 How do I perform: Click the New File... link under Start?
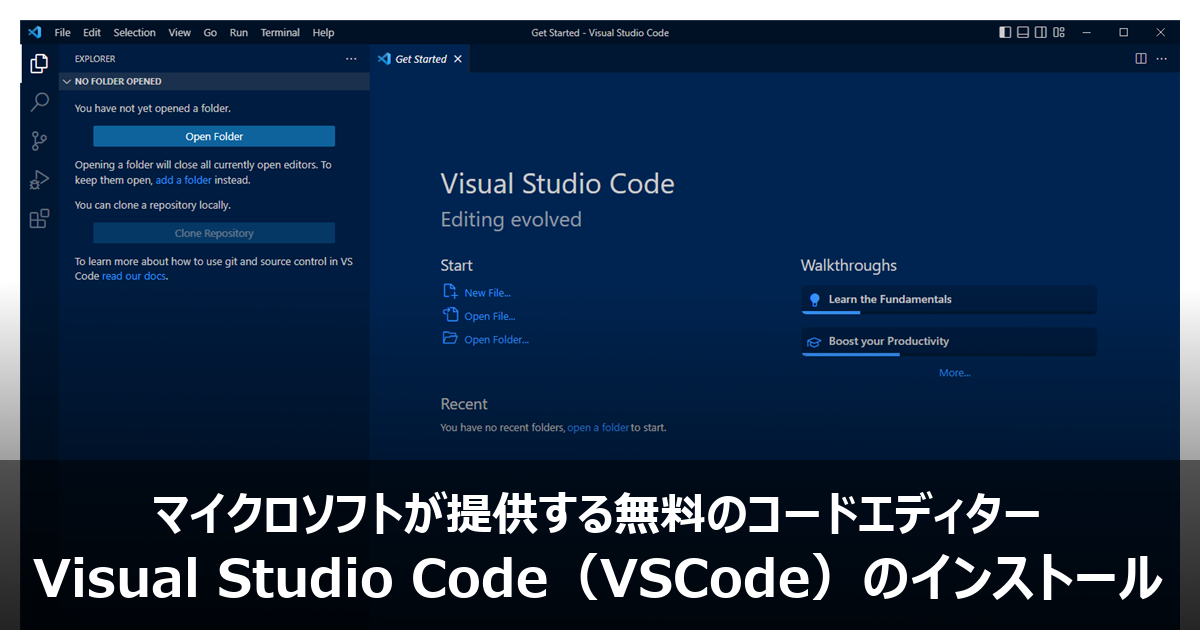487,293
